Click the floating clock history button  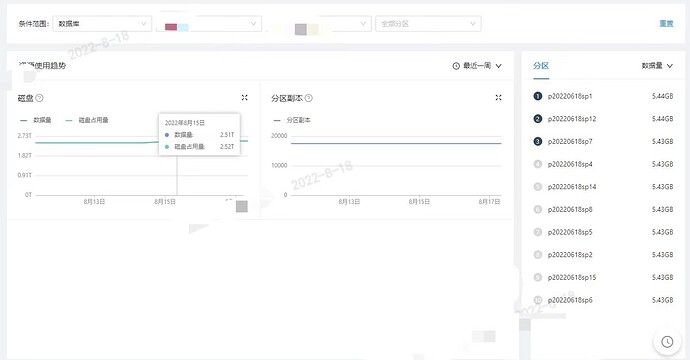pos(667,342)
